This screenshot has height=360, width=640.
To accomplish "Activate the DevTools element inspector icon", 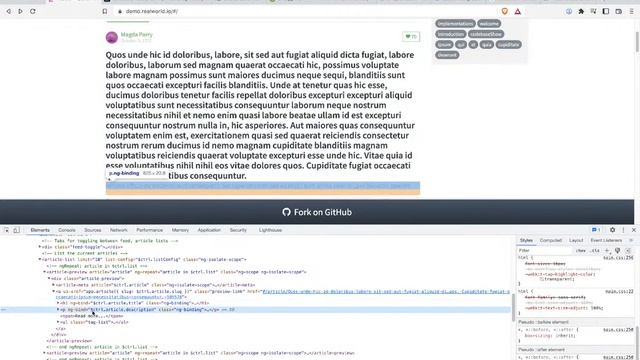I will coord(7,230).
